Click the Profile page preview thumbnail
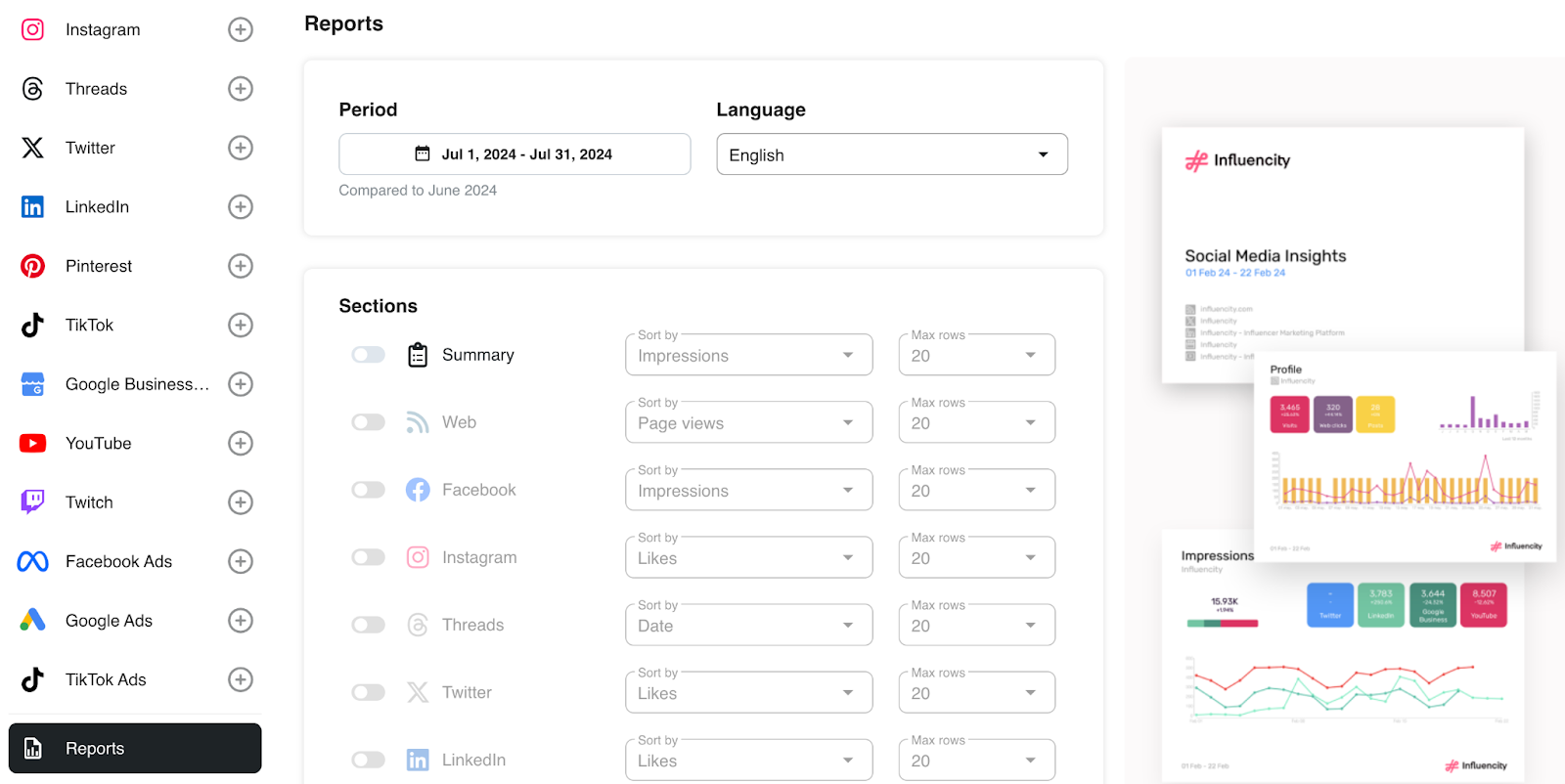 1405,456
